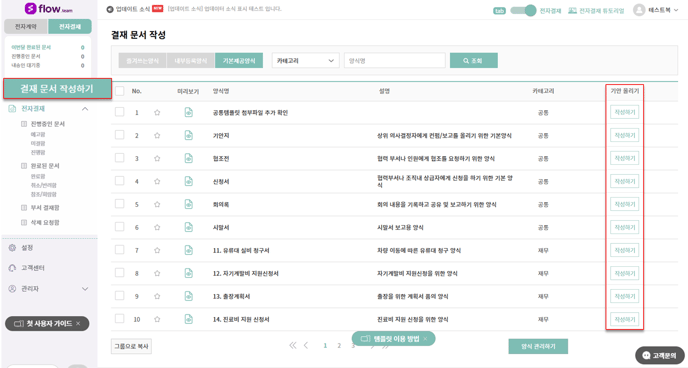Image resolution: width=688 pixels, height=368 pixels.
Task: Click the 양식명 search input field
Action: [395, 61]
